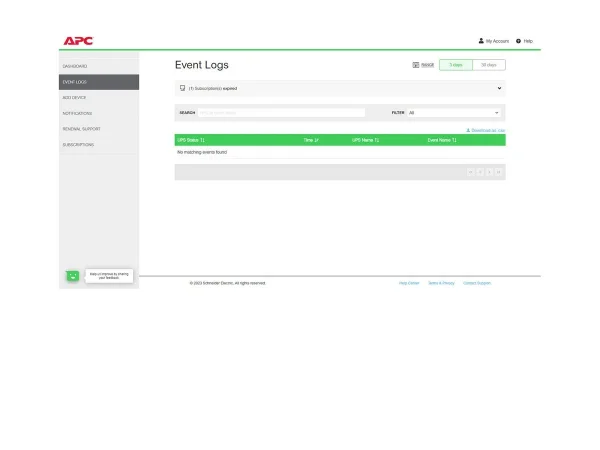
Task: Expand the subscription expired banner chevron
Action: click(x=499, y=88)
